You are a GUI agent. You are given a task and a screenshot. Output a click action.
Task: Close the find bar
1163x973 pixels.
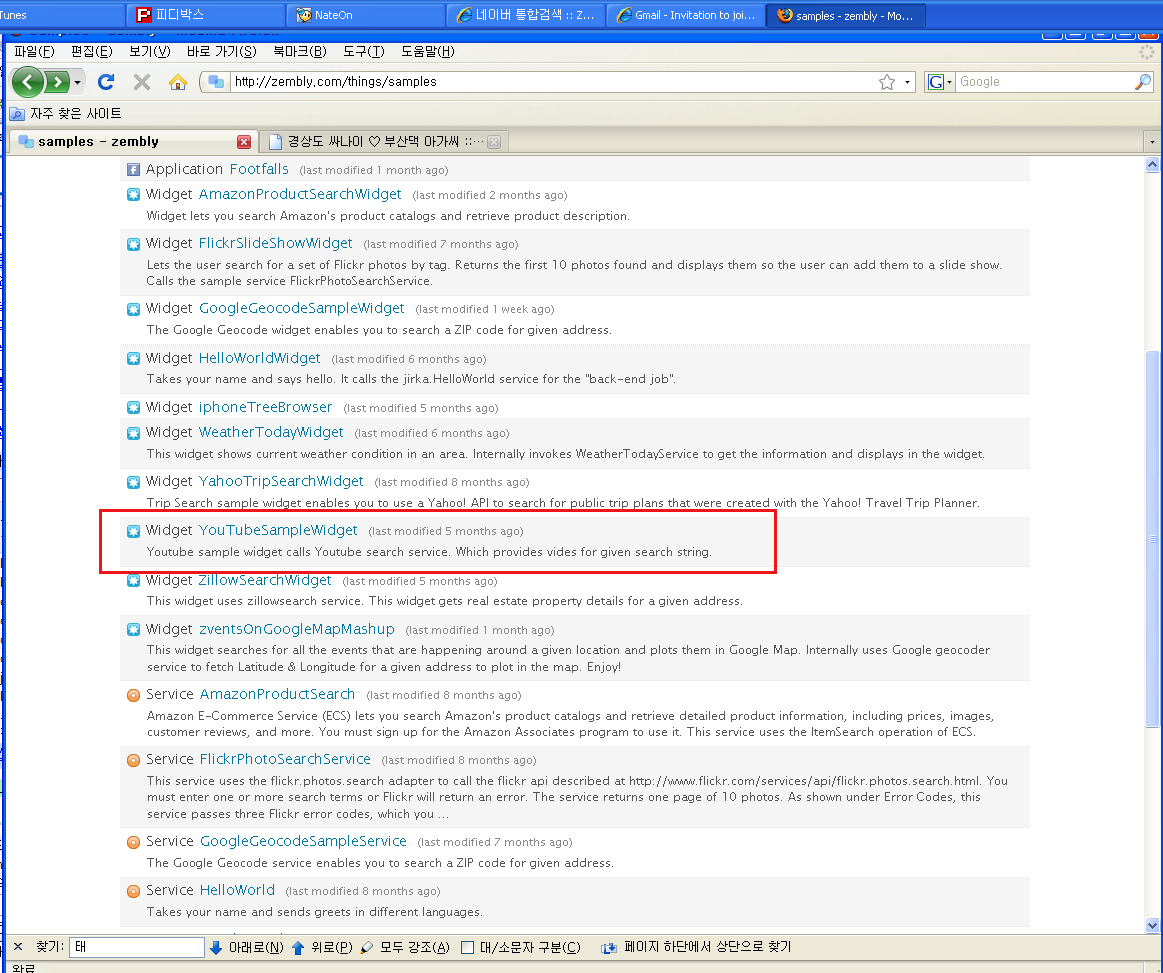[x=19, y=947]
